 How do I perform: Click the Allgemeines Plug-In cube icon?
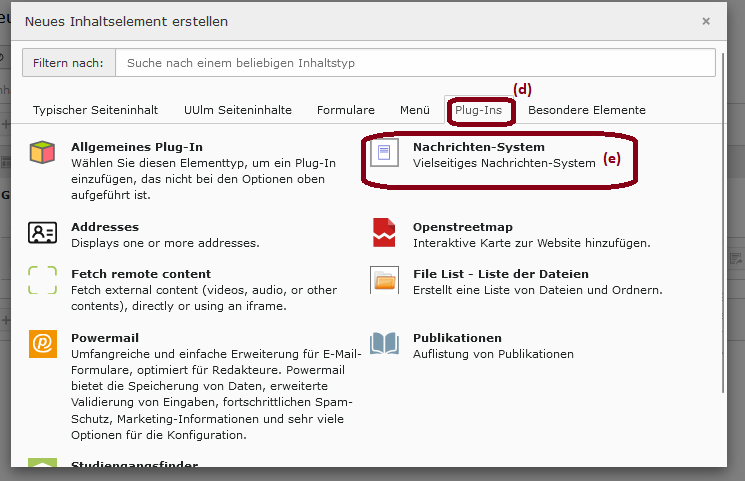(x=42, y=154)
